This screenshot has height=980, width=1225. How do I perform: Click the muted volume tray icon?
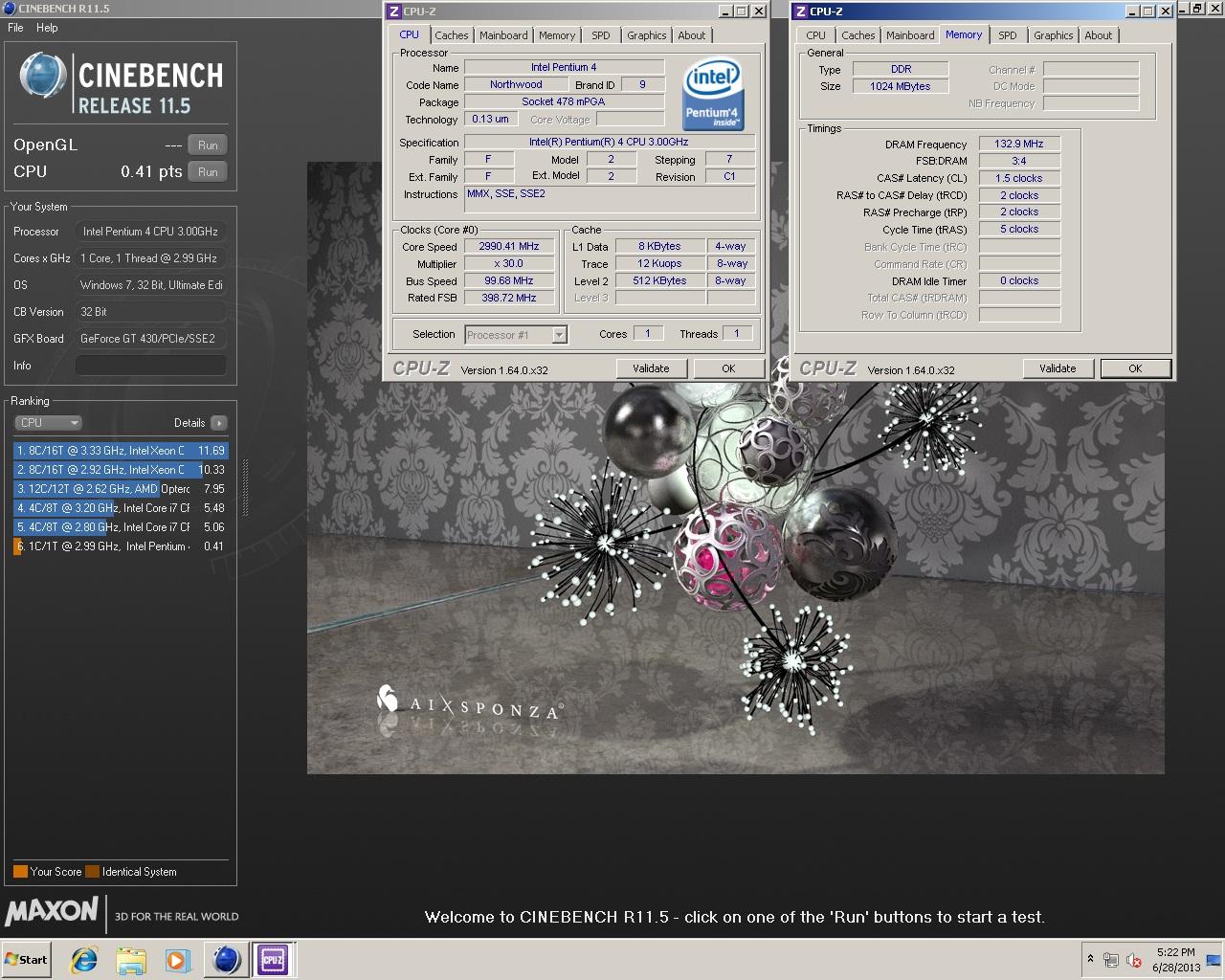coord(1134,960)
